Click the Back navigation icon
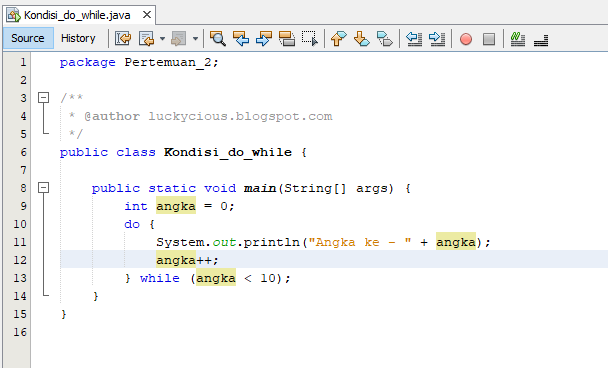608x368 pixels. tap(147, 38)
